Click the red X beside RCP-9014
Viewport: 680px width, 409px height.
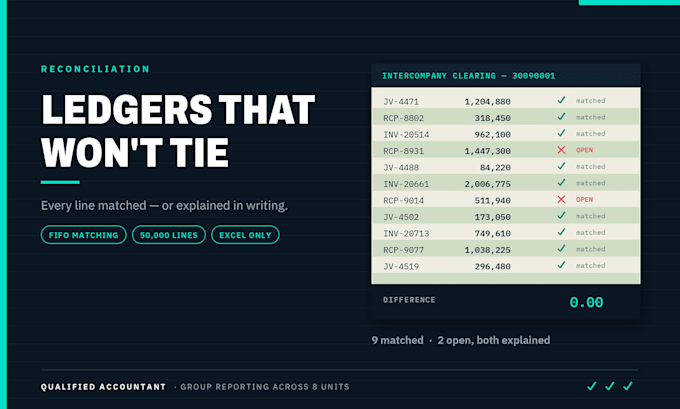561,199
